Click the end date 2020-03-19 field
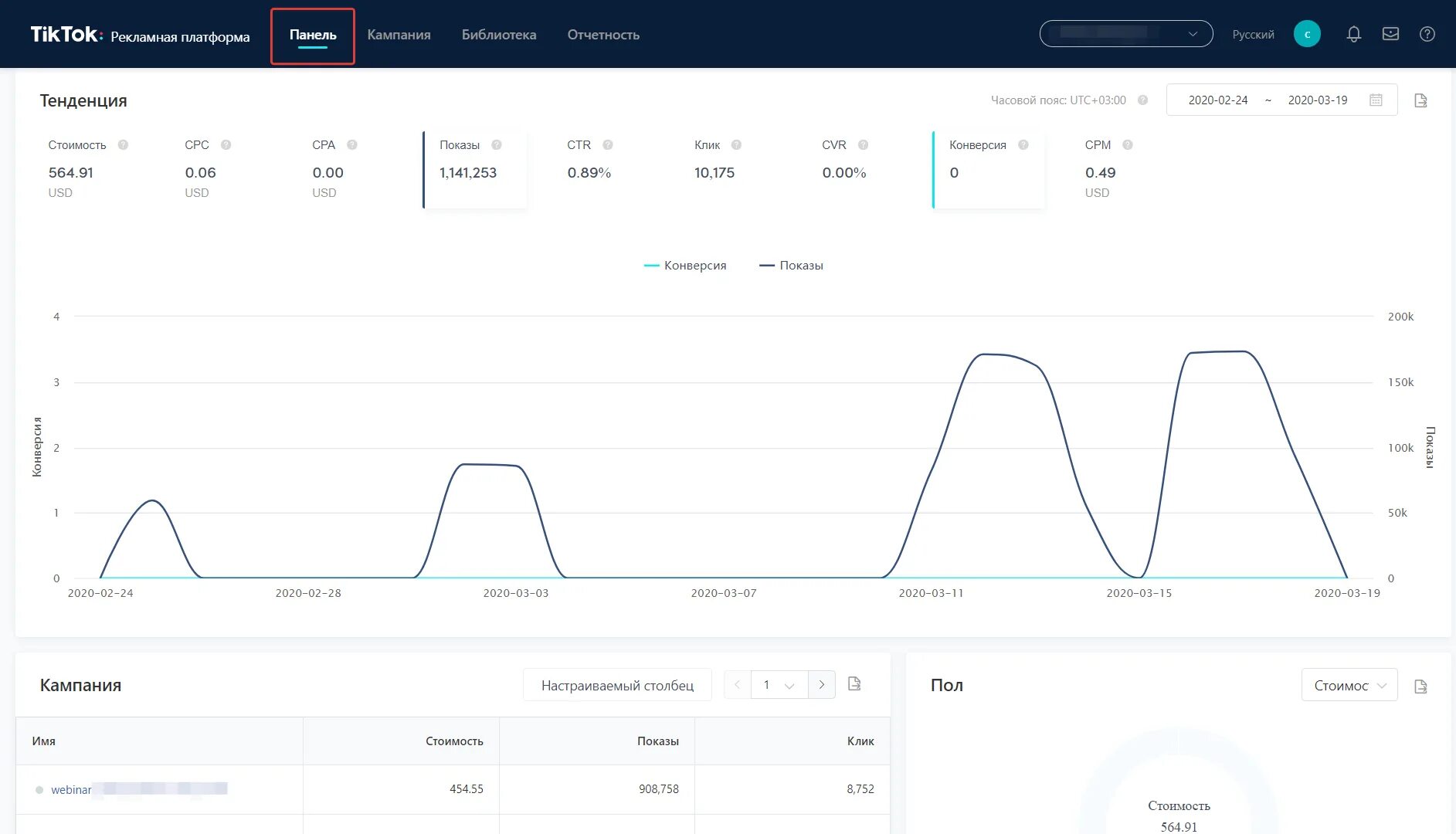1456x834 pixels. pos(1318,100)
